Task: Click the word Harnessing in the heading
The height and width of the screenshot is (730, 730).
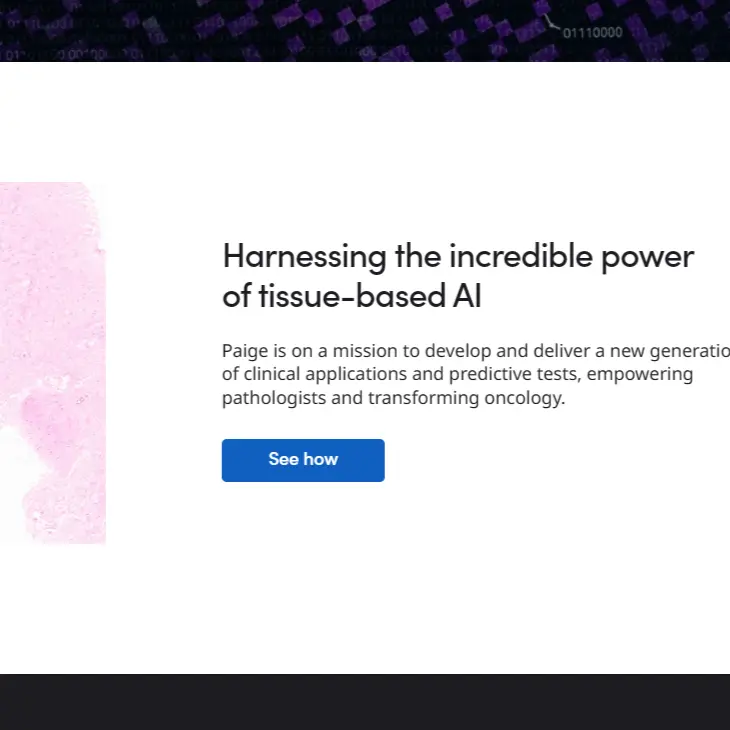Action: point(304,256)
